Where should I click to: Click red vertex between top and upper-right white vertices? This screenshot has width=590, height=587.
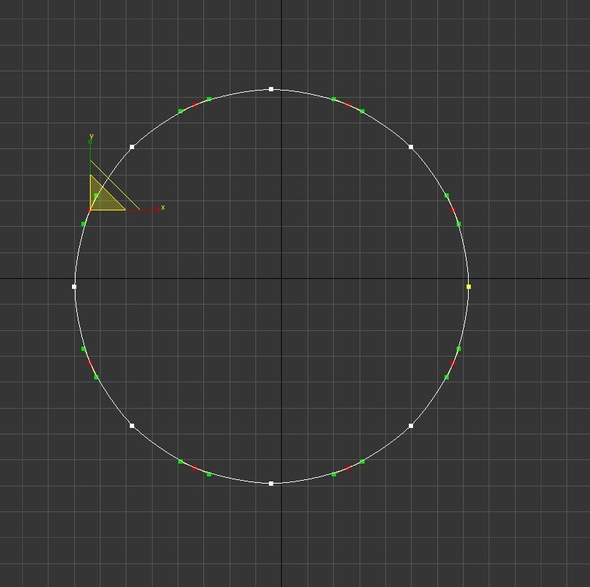(x=348, y=105)
